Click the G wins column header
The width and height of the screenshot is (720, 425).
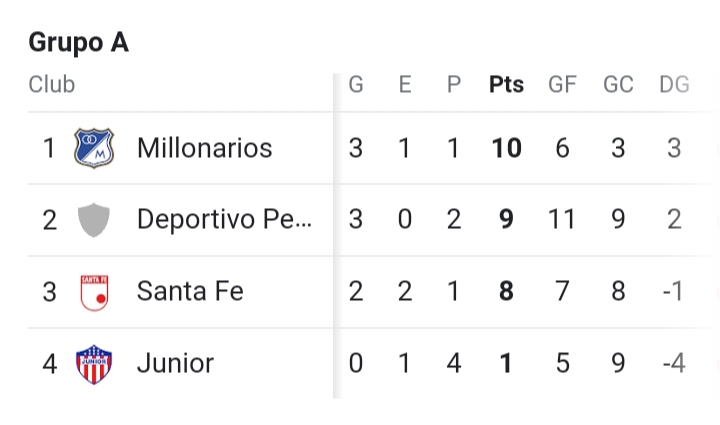click(x=356, y=85)
